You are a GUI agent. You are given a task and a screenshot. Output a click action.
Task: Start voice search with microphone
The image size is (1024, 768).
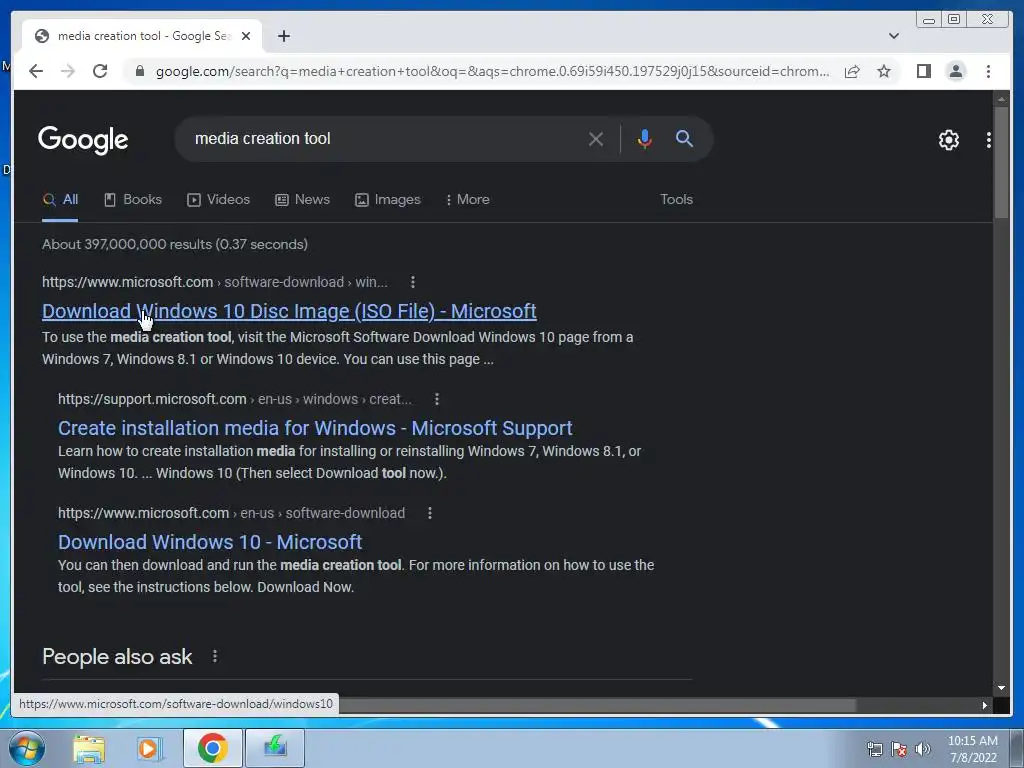(645, 138)
